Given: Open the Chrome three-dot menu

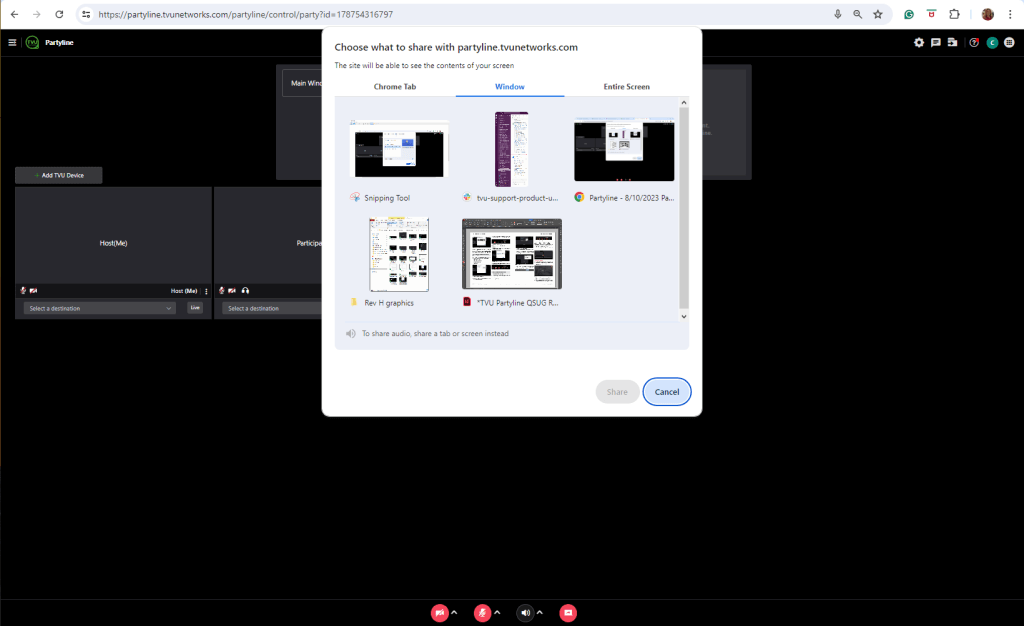Looking at the screenshot, I should [1010, 14].
